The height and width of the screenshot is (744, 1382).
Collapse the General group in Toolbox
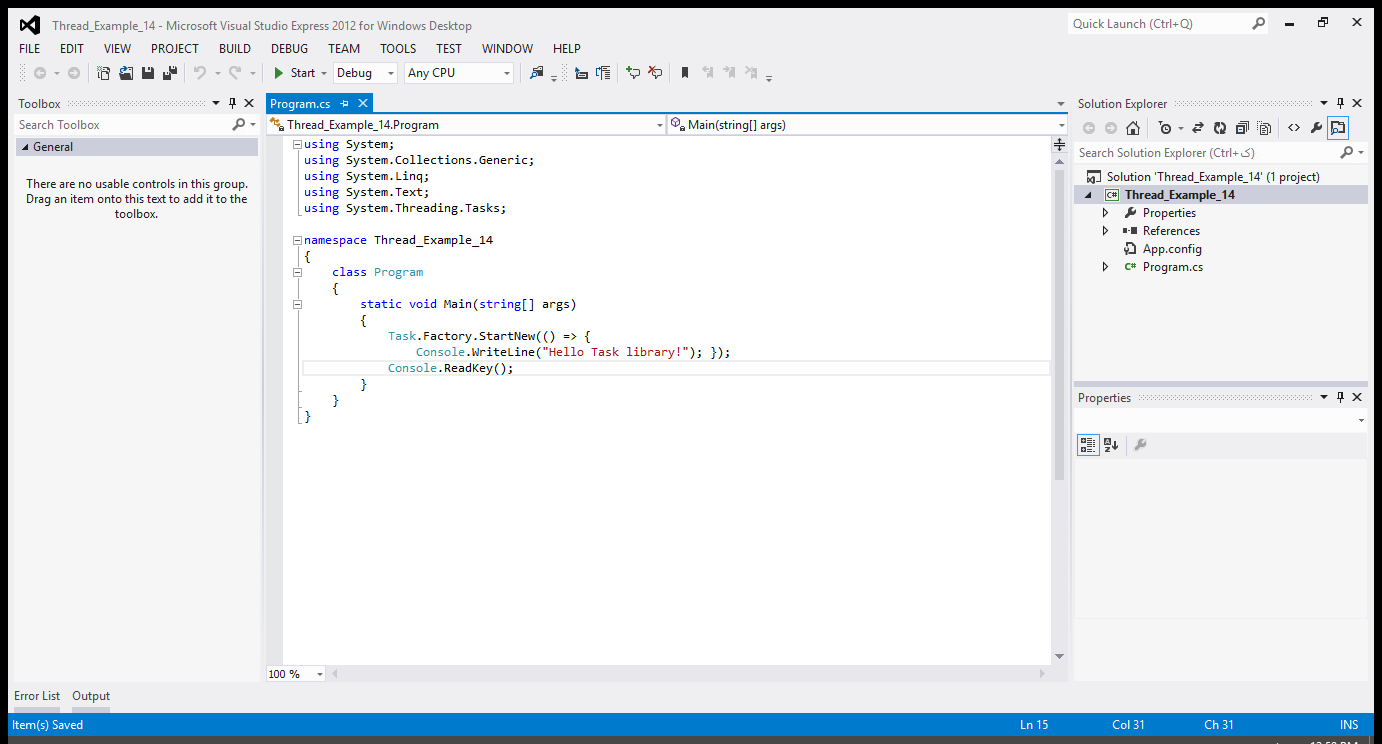tap(25, 147)
